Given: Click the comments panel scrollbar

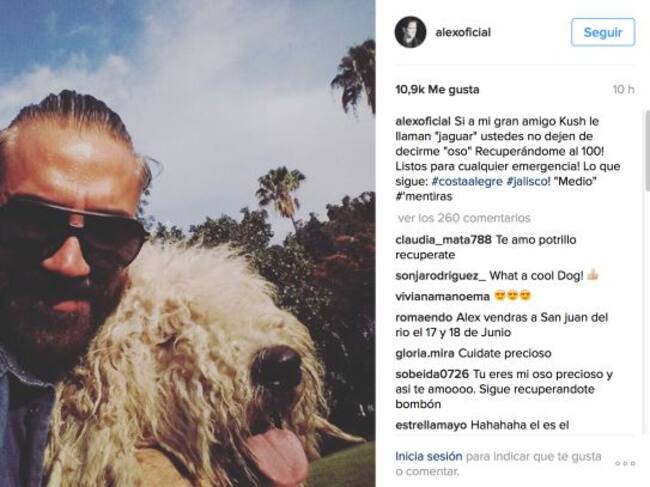Looking at the screenshot, I should [x=647, y=151].
